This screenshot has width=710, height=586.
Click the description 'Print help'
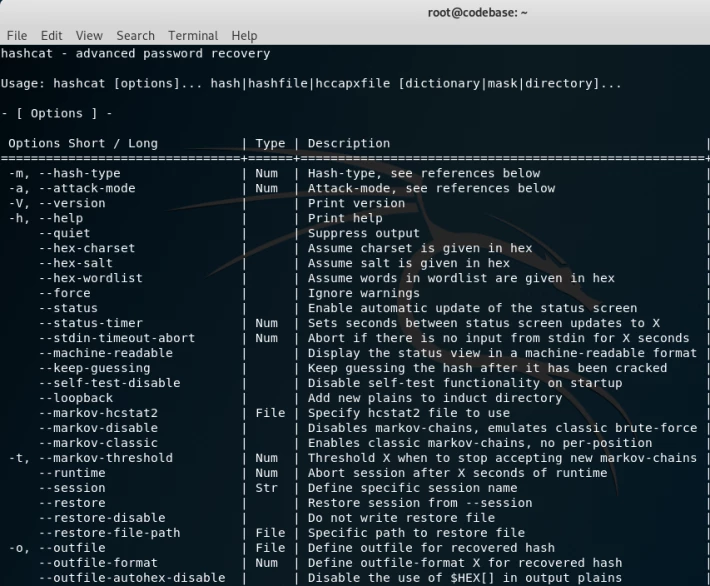point(345,218)
